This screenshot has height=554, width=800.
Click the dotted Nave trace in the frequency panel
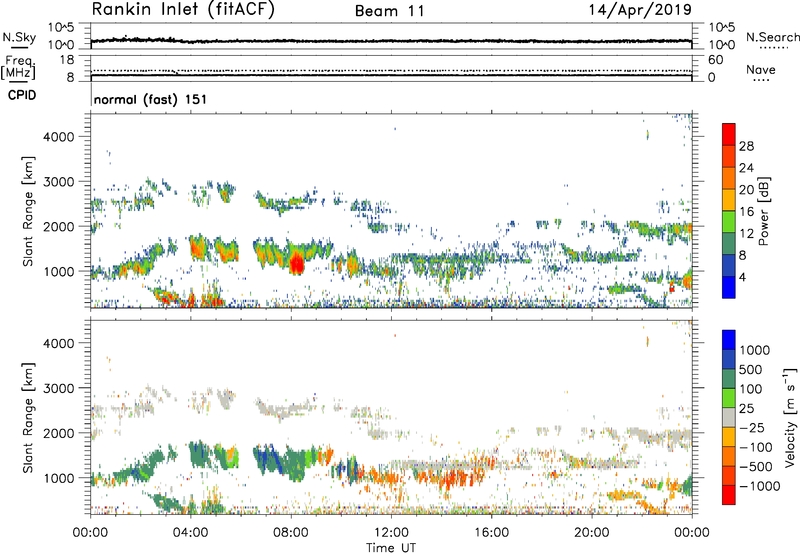click(391, 70)
